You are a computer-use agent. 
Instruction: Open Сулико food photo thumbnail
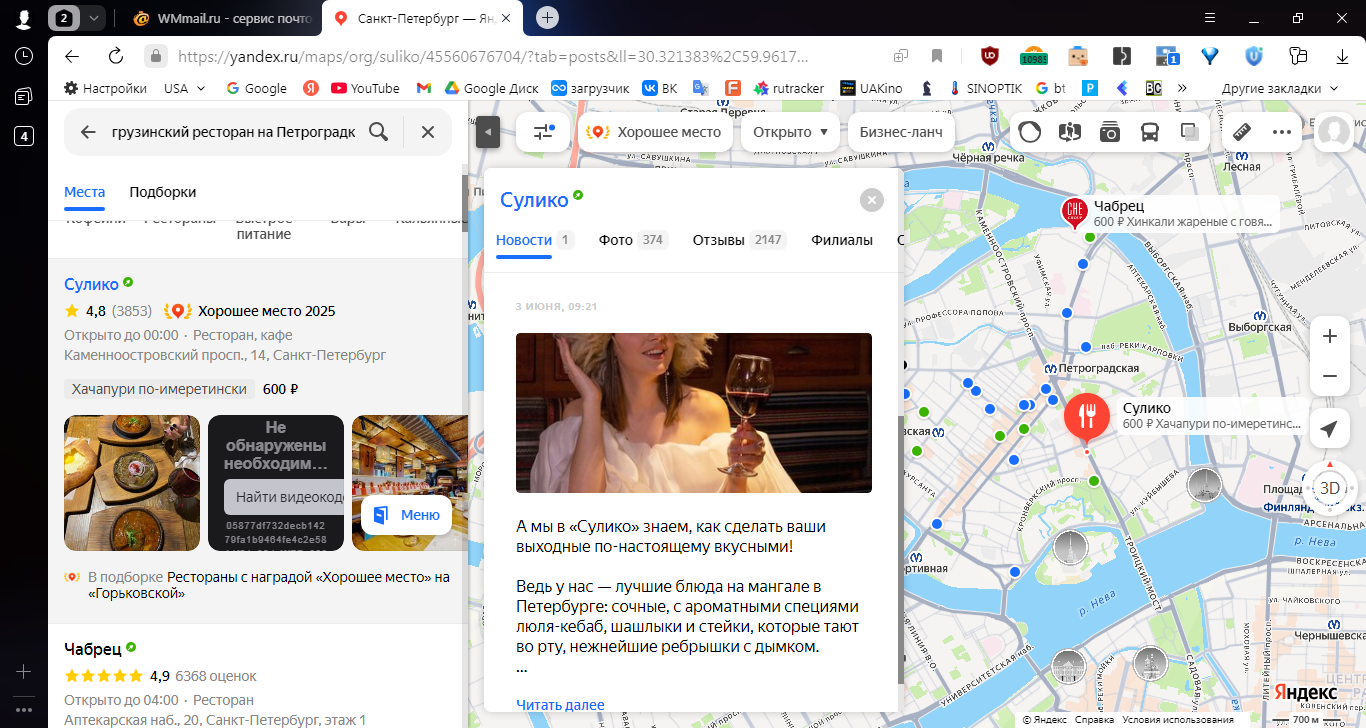[132, 483]
